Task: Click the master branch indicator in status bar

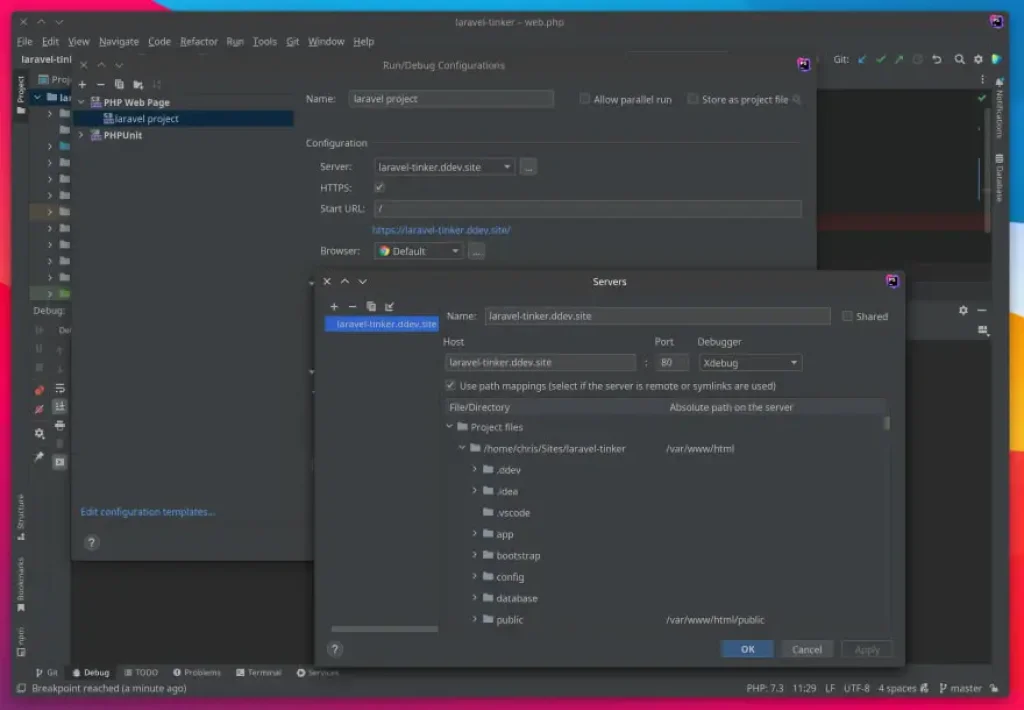Action: click(962, 688)
